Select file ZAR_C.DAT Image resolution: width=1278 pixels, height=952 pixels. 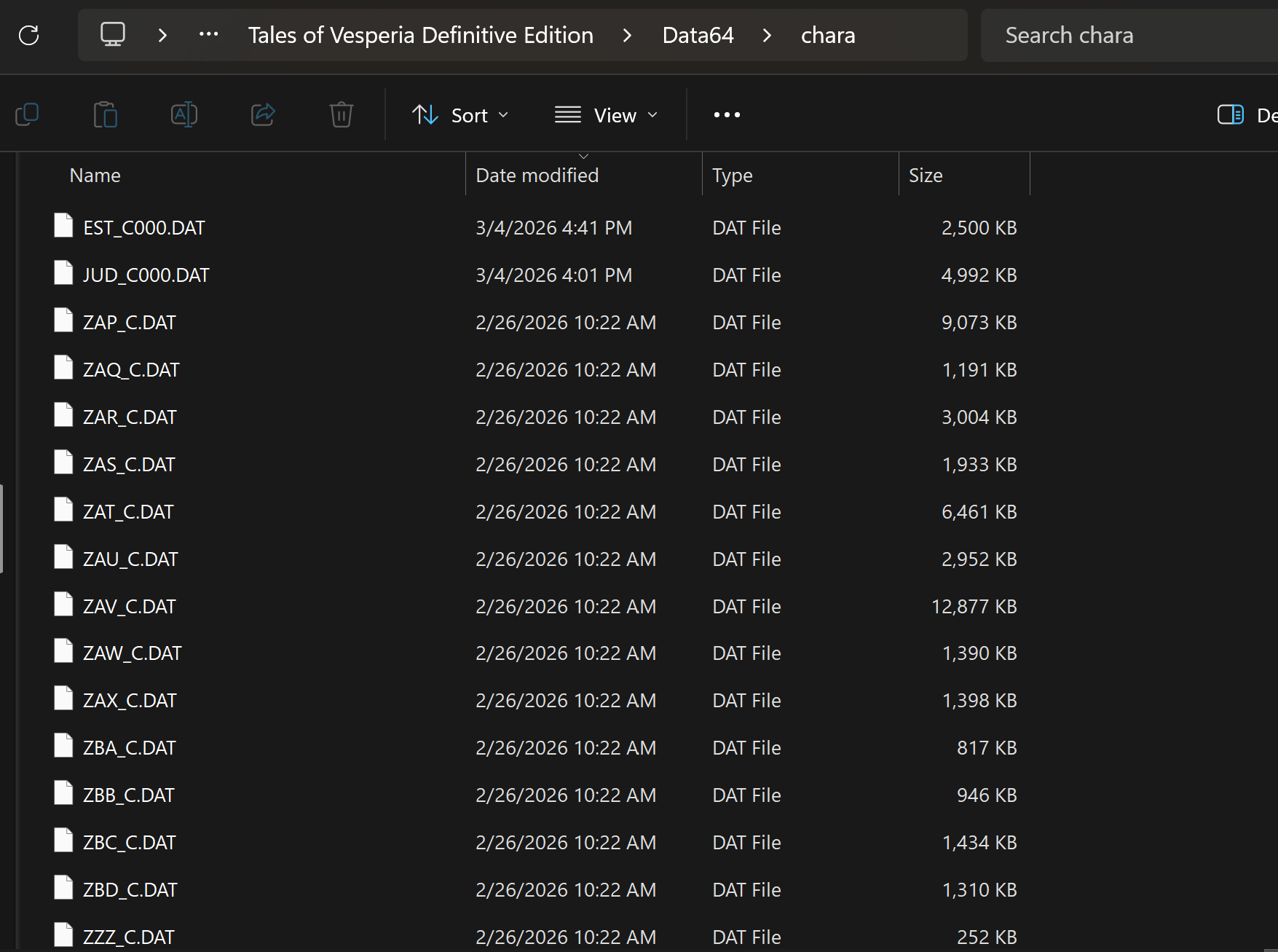pyautogui.click(x=130, y=417)
